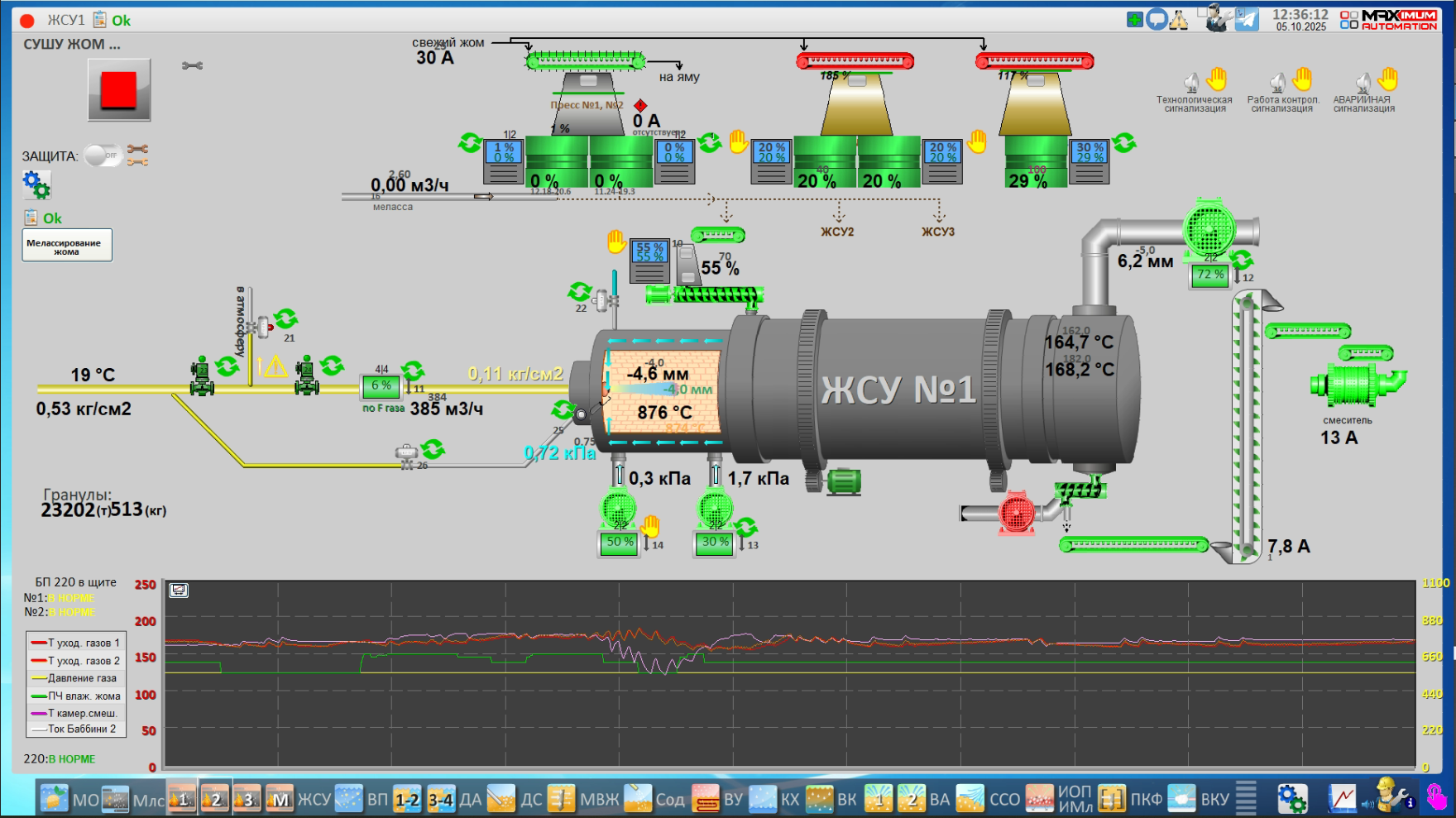Open the blue chat bubble icon
The height and width of the screenshot is (818, 1456).
click(1157, 19)
